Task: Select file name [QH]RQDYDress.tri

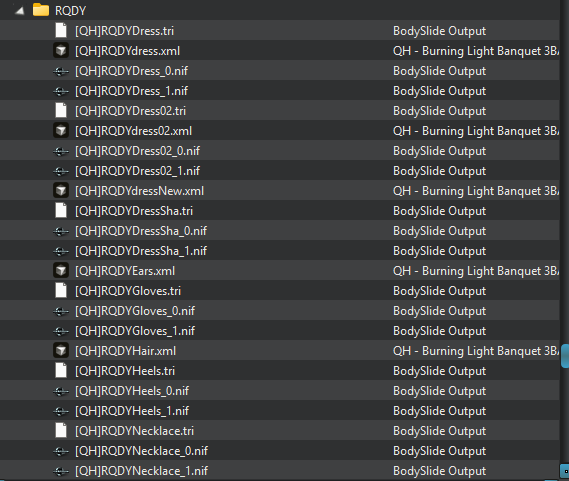Action: click(124, 31)
